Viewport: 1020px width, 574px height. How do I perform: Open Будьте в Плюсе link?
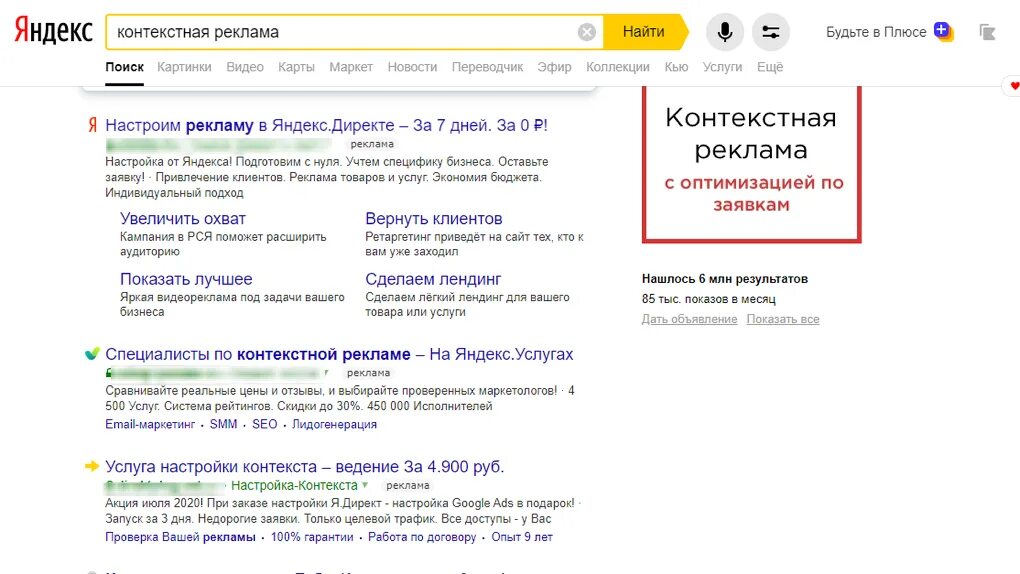(x=876, y=32)
